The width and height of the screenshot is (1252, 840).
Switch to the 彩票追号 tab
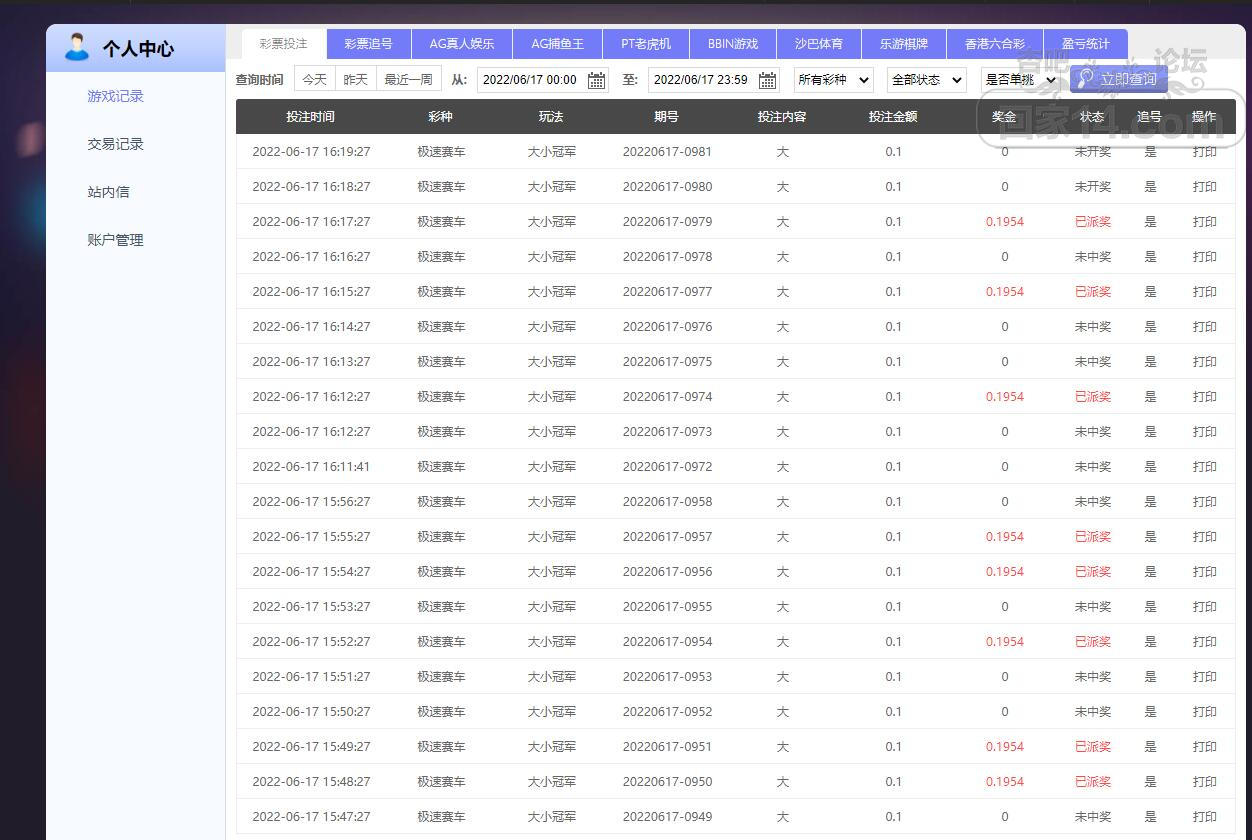pyautogui.click(x=368, y=44)
